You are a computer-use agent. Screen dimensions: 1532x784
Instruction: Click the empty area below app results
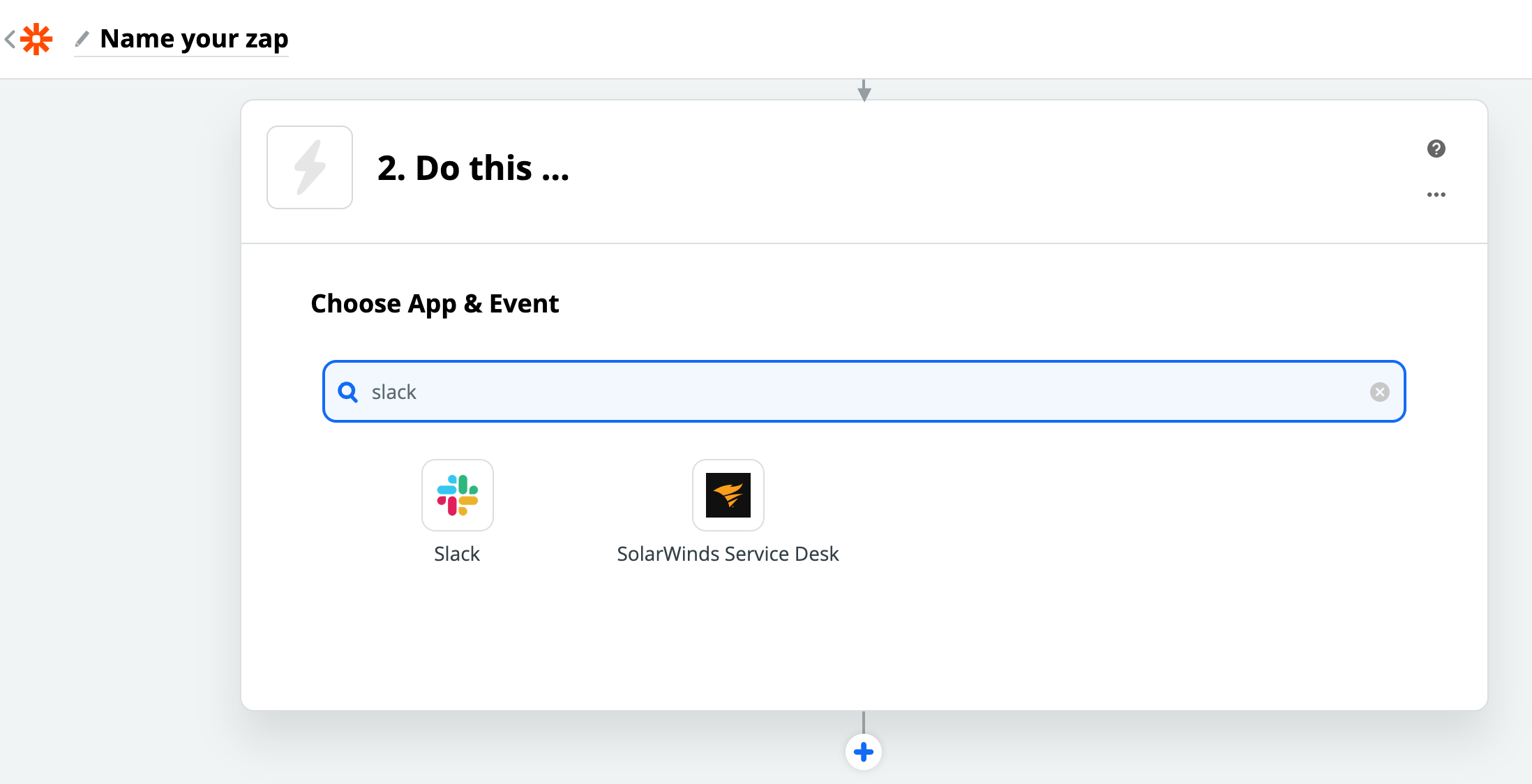864,642
